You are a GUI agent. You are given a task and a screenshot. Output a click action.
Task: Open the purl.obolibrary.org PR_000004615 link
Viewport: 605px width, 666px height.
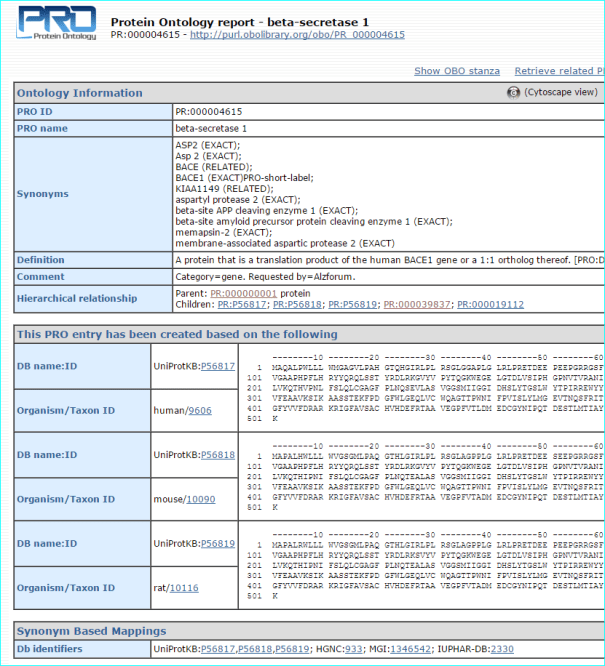pos(297,34)
